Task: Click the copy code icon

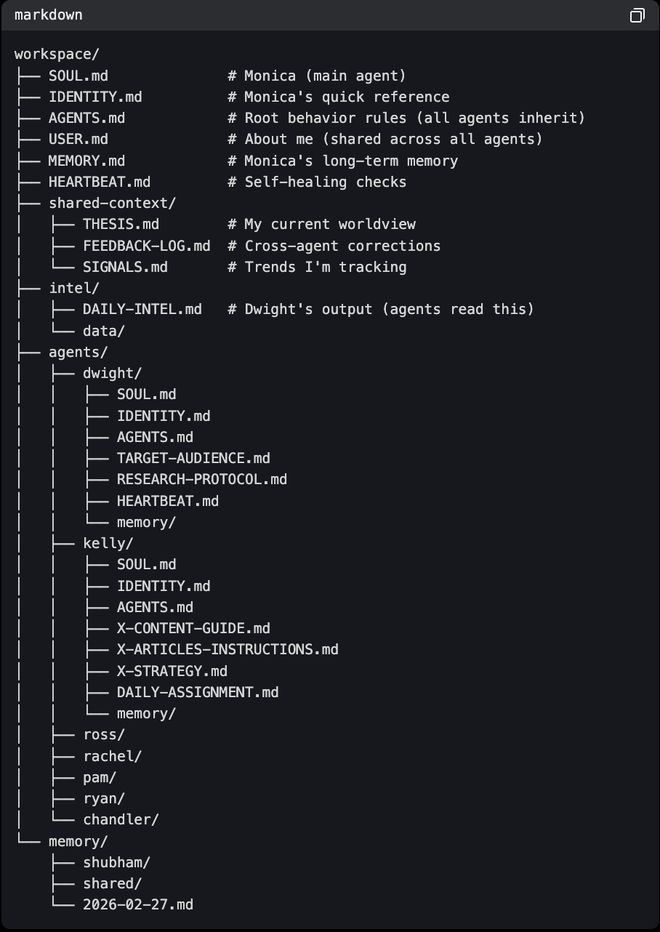Action: [637, 15]
